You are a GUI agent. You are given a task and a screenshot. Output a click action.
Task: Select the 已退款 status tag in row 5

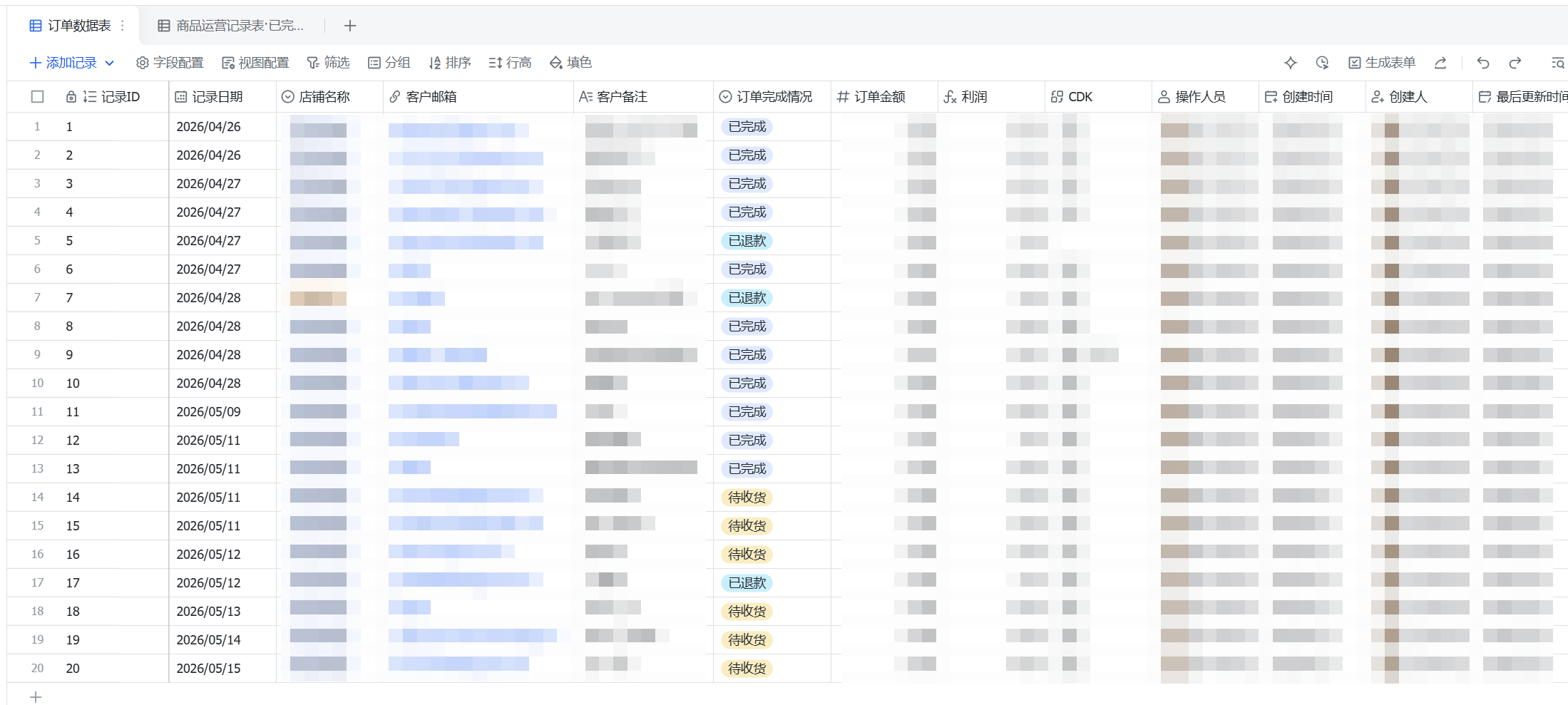(x=747, y=241)
